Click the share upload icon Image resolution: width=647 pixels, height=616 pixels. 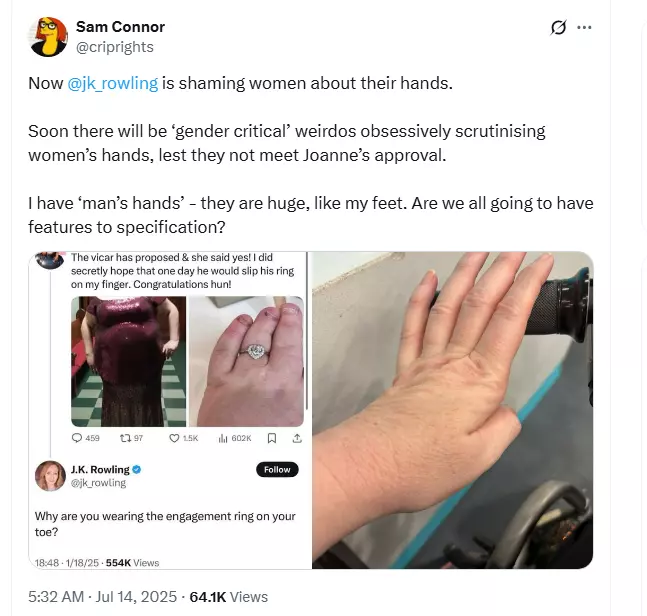pyautogui.click(x=297, y=438)
